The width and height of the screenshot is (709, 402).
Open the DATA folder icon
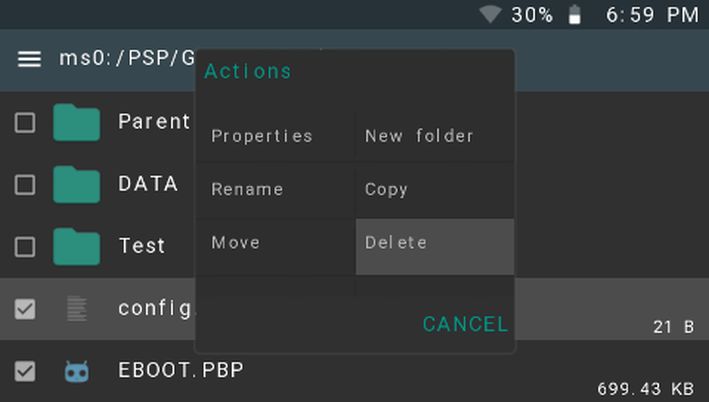76,184
